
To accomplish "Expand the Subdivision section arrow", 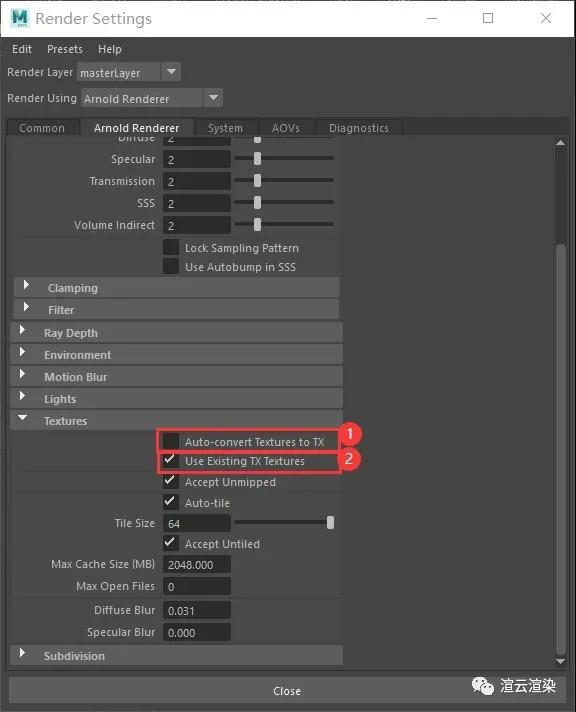I will [22, 653].
